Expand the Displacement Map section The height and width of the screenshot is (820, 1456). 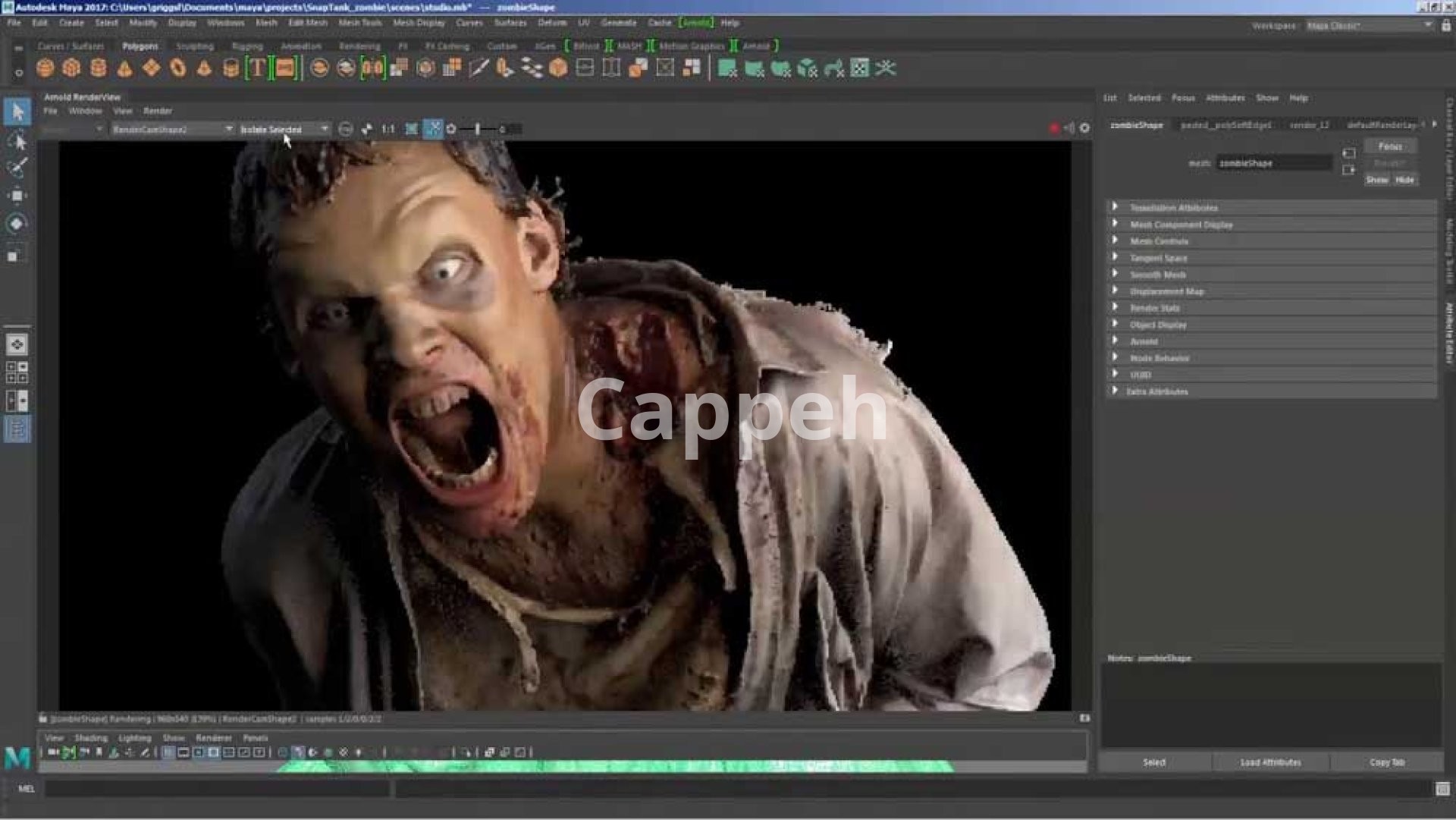click(x=1166, y=291)
